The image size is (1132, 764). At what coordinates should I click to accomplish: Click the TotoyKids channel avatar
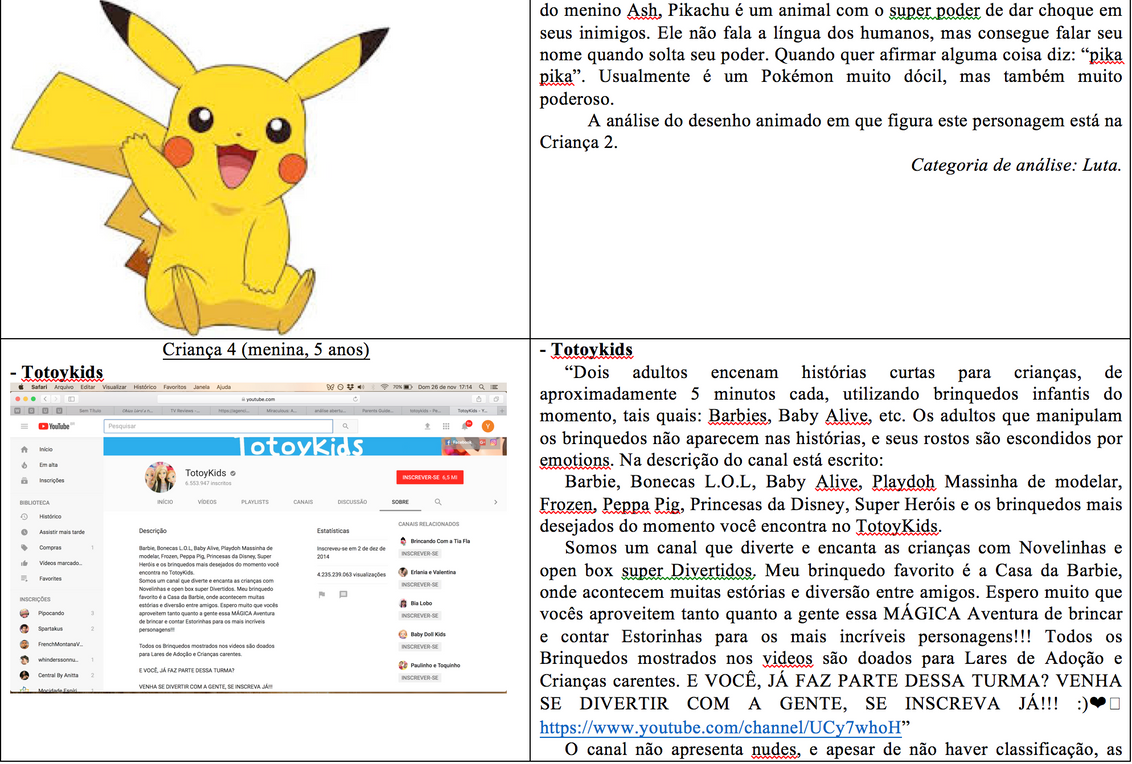(160, 477)
